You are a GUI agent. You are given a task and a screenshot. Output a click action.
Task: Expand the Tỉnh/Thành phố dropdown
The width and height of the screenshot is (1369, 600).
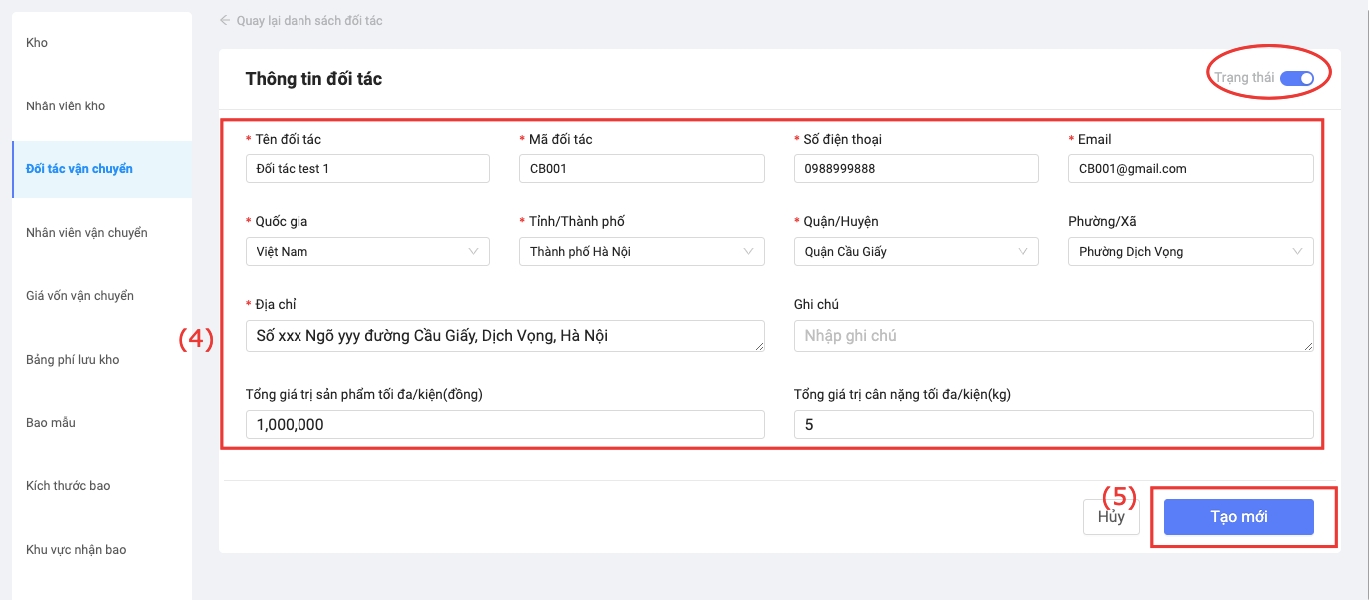pyautogui.click(x=641, y=252)
